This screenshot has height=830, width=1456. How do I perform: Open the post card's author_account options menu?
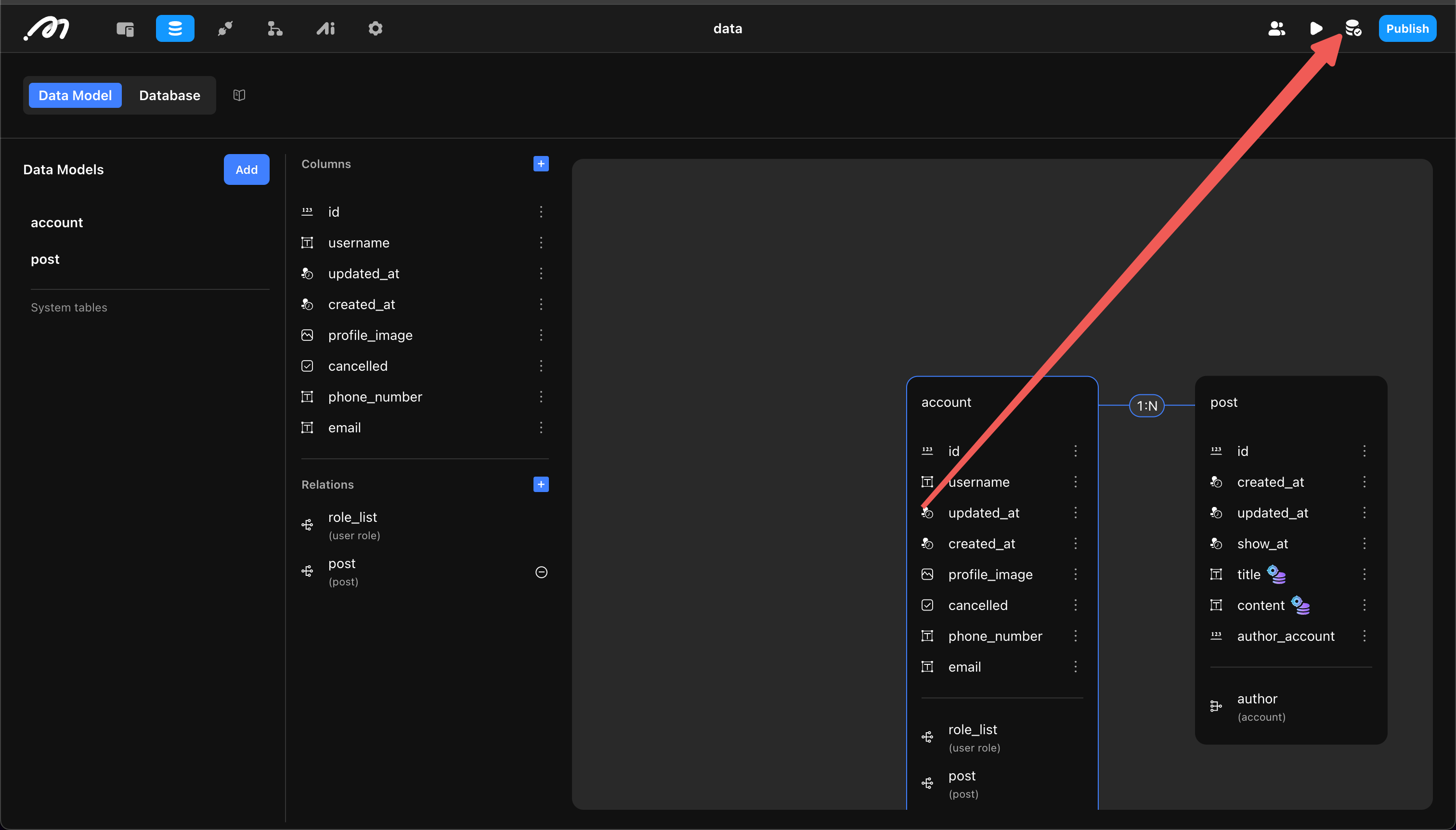click(1365, 635)
